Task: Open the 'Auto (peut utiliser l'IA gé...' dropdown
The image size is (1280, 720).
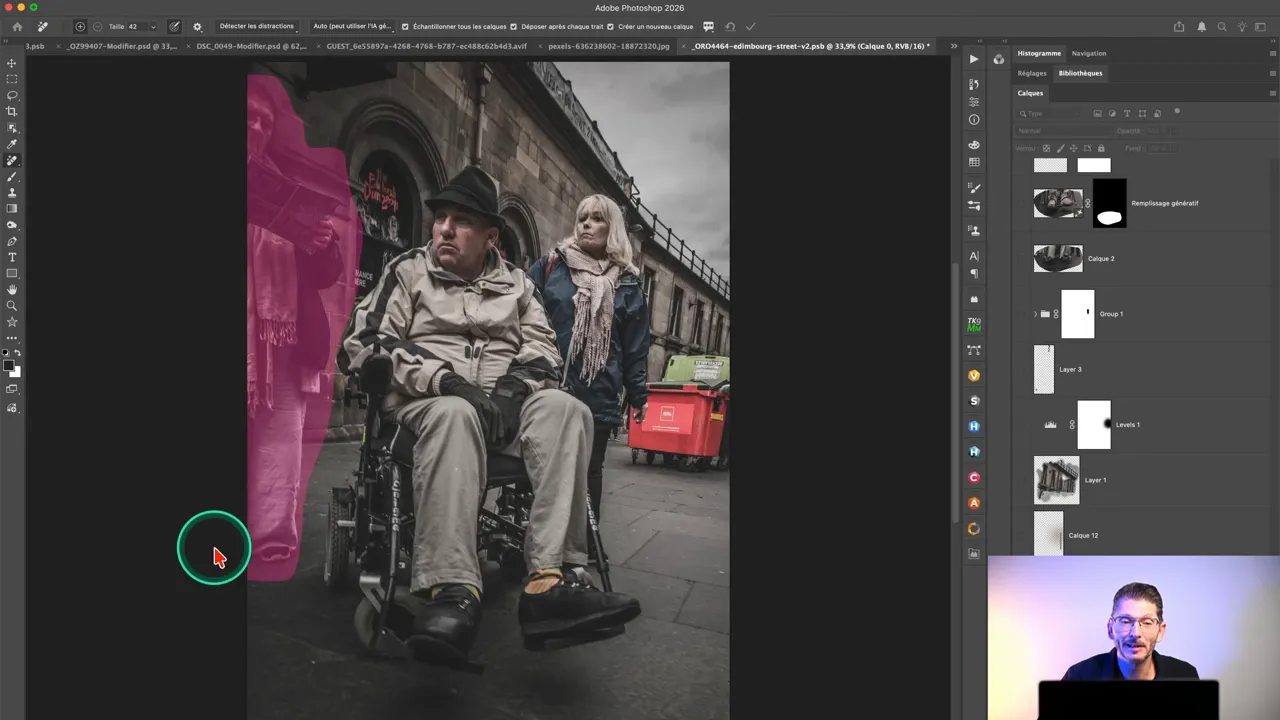Action: [x=352, y=27]
